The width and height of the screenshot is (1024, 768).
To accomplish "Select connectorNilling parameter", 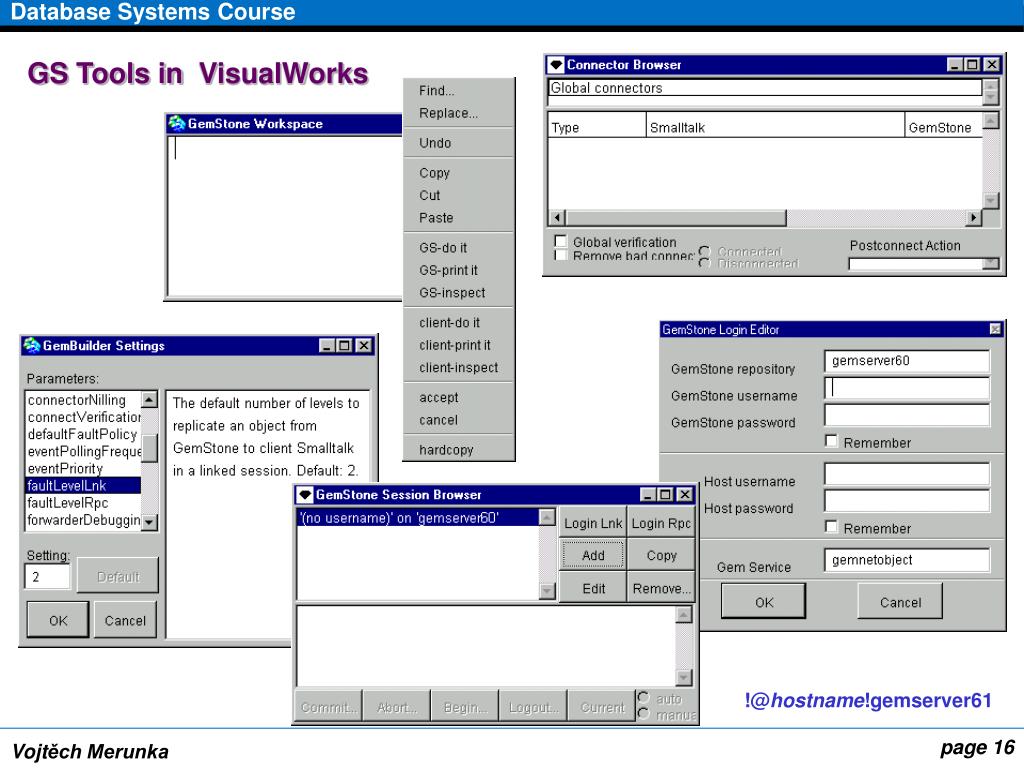I will 83,400.
